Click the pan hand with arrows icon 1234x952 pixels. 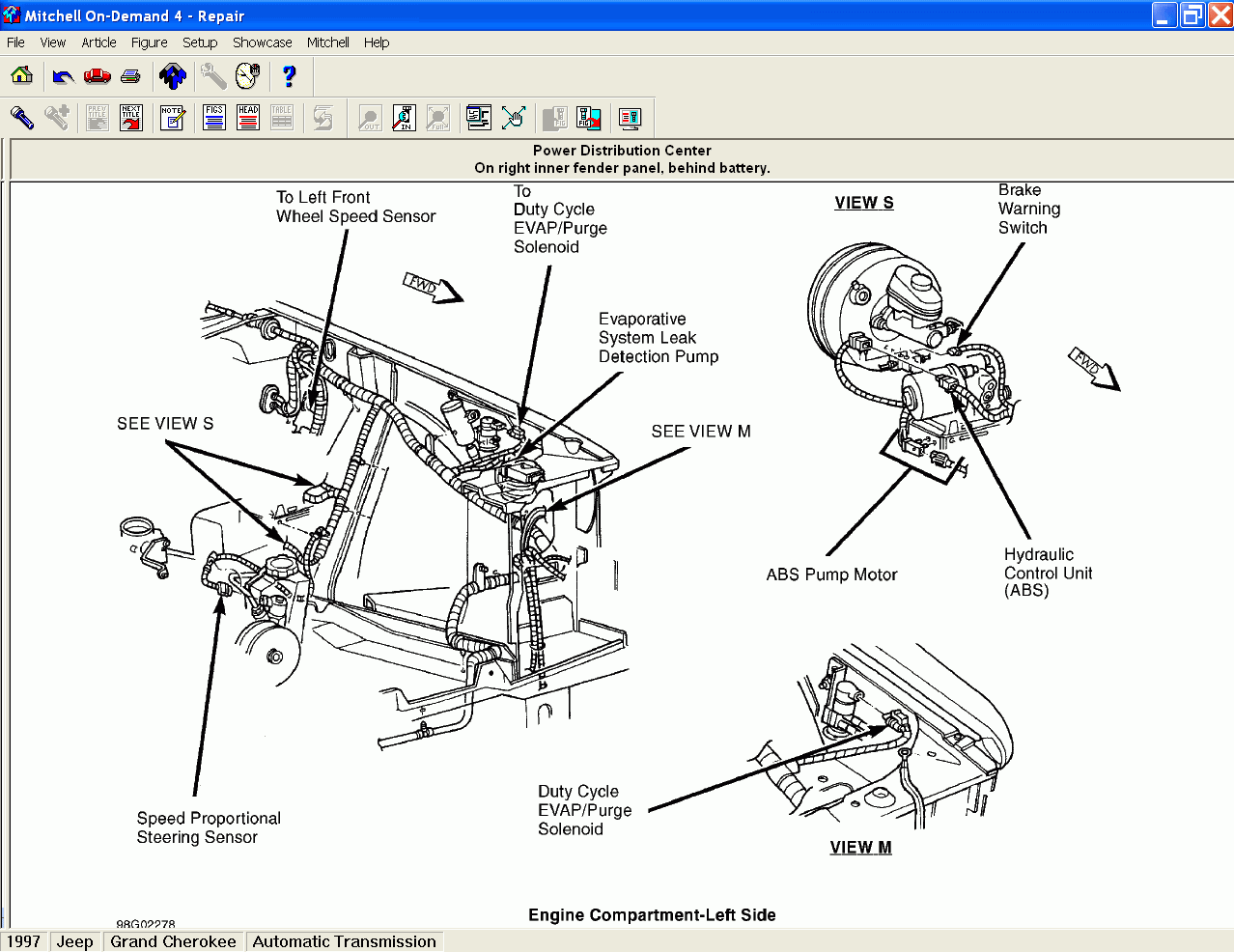pos(514,118)
